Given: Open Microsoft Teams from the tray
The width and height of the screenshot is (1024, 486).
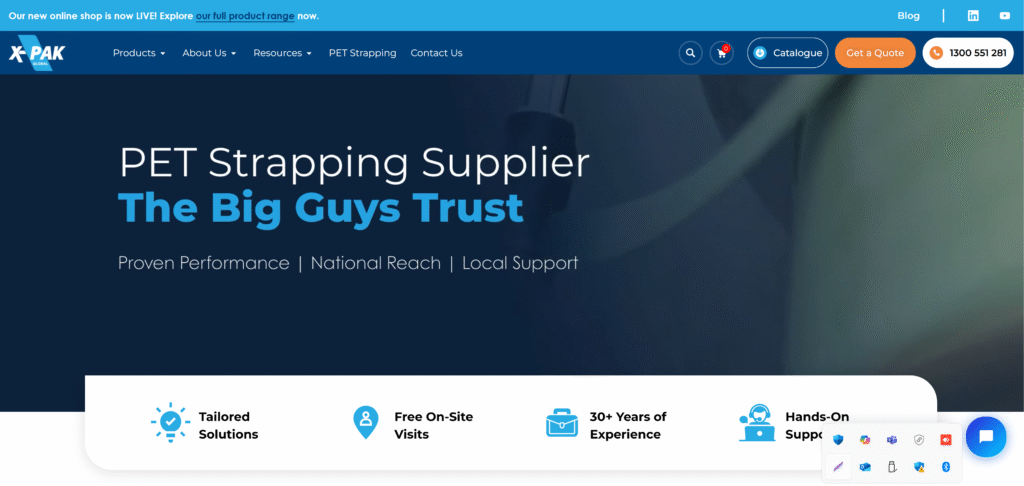Looking at the screenshot, I should 892,440.
